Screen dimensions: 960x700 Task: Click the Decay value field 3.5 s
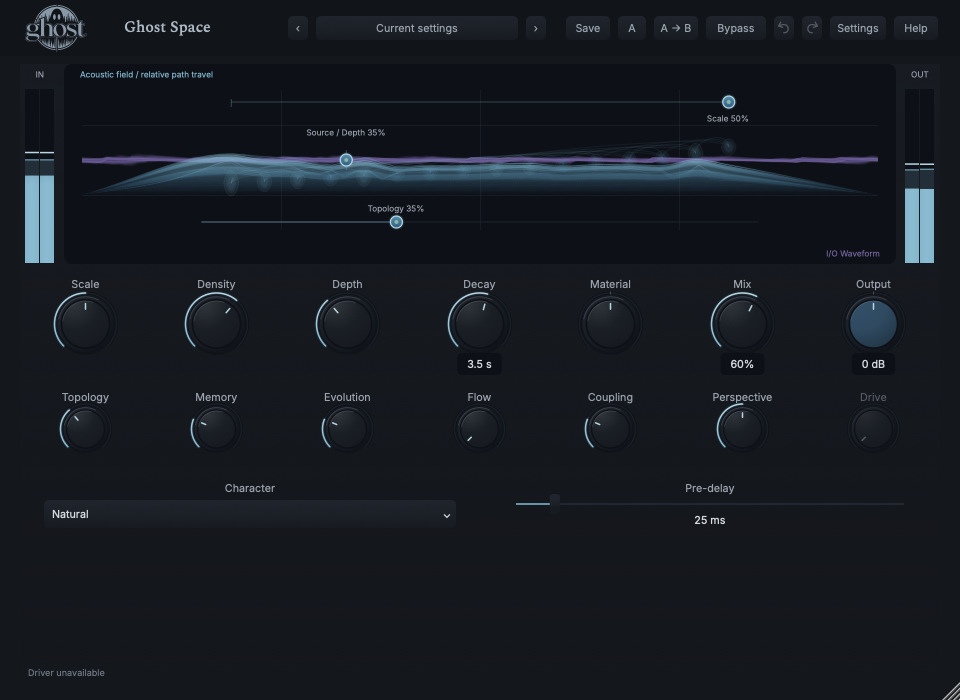pos(479,364)
